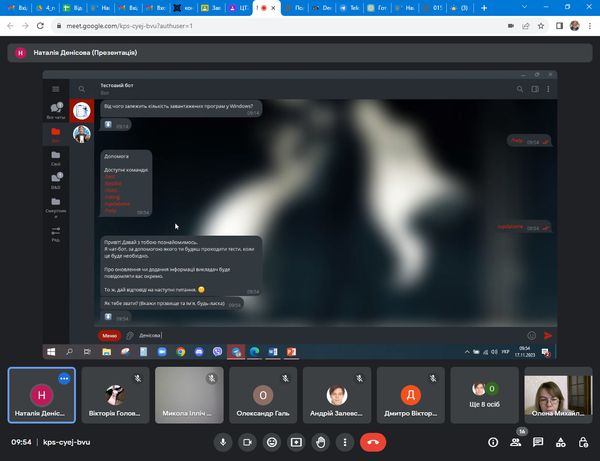Mute microphone in Meet call bar
The width and height of the screenshot is (600, 461).
pos(222,441)
